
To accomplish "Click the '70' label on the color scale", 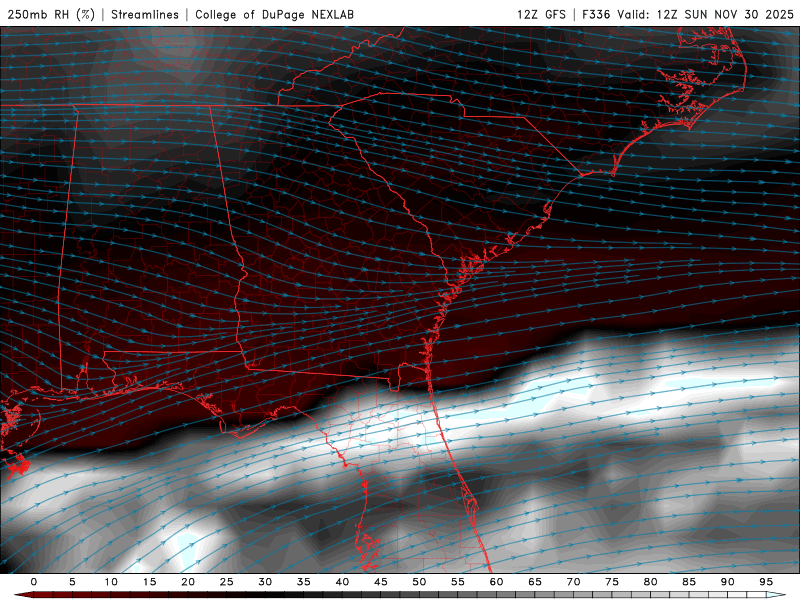I will pyautogui.click(x=573, y=582).
